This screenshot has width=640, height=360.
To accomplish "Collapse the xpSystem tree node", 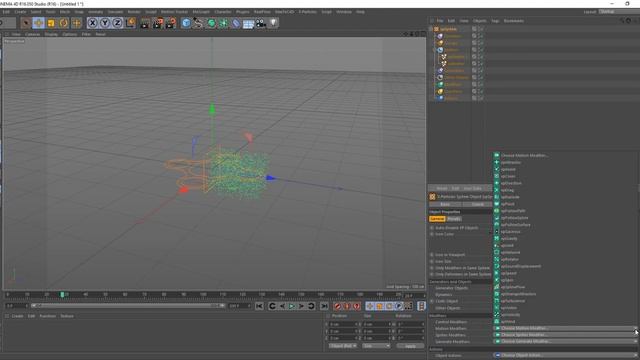I will tap(431, 29).
